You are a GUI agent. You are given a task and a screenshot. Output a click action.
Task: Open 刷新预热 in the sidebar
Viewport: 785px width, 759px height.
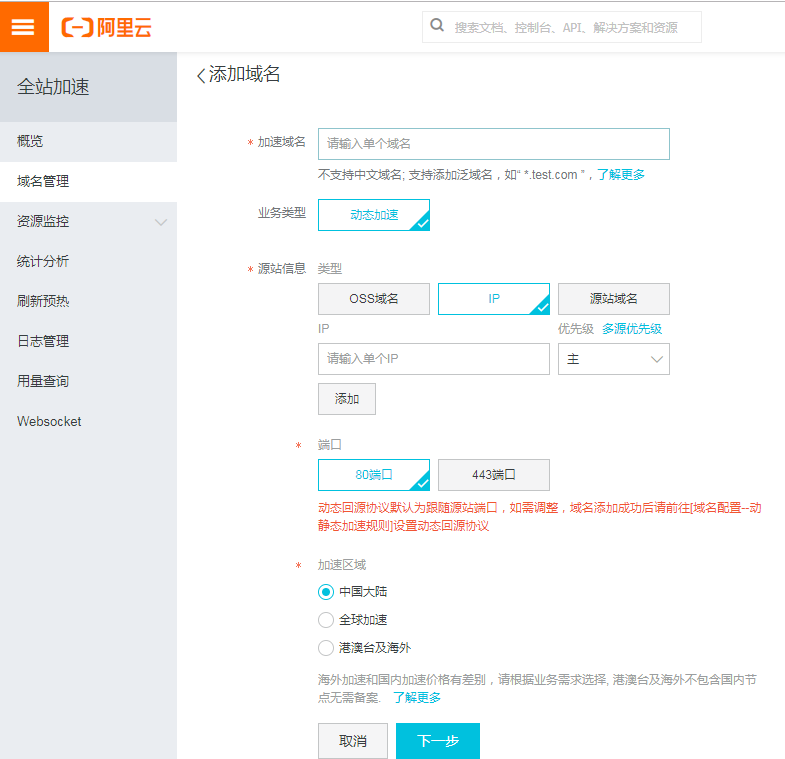[44, 301]
